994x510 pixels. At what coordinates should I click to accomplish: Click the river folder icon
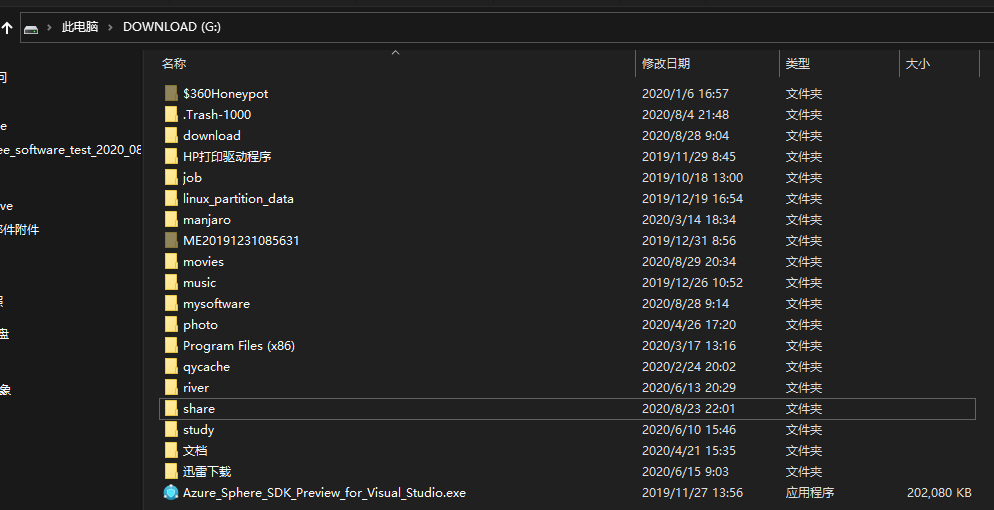171,388
